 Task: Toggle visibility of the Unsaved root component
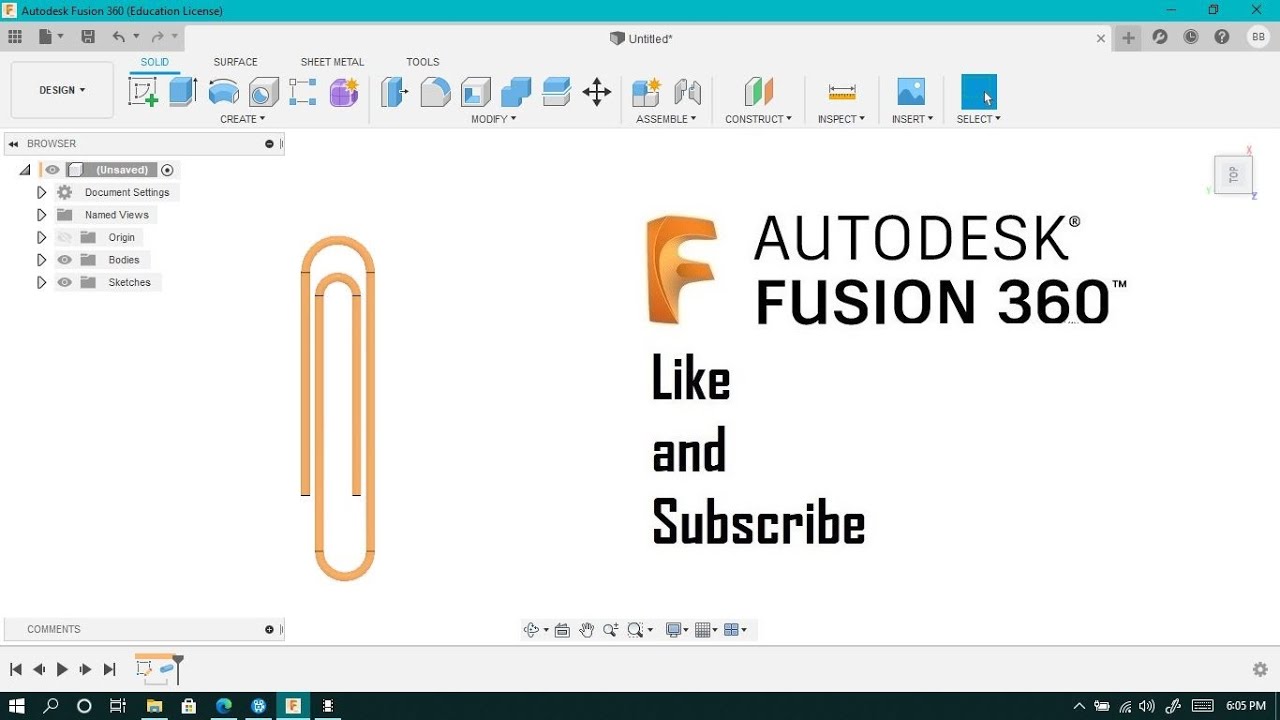click(52, 170)
